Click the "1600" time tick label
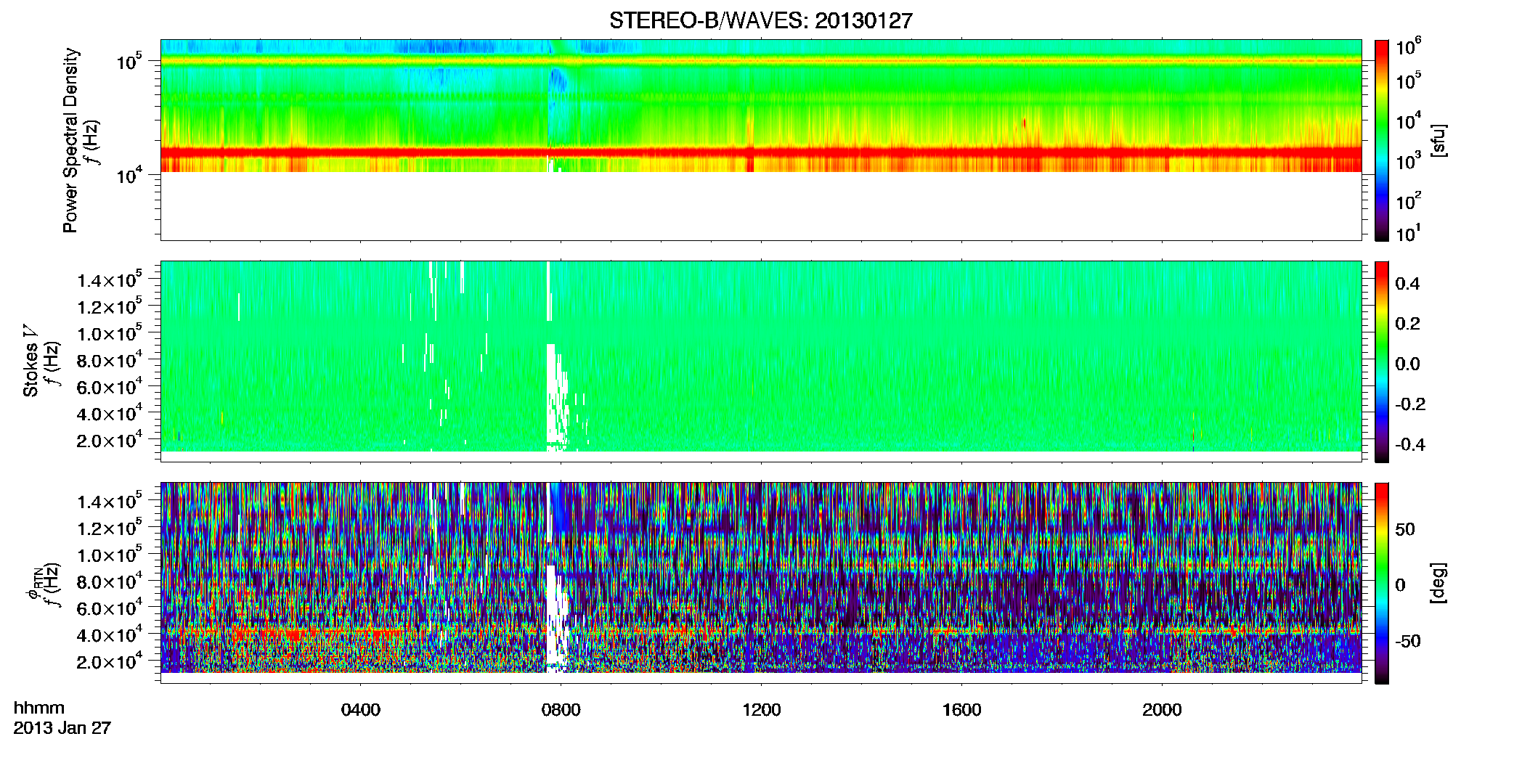 coord(962,710)
